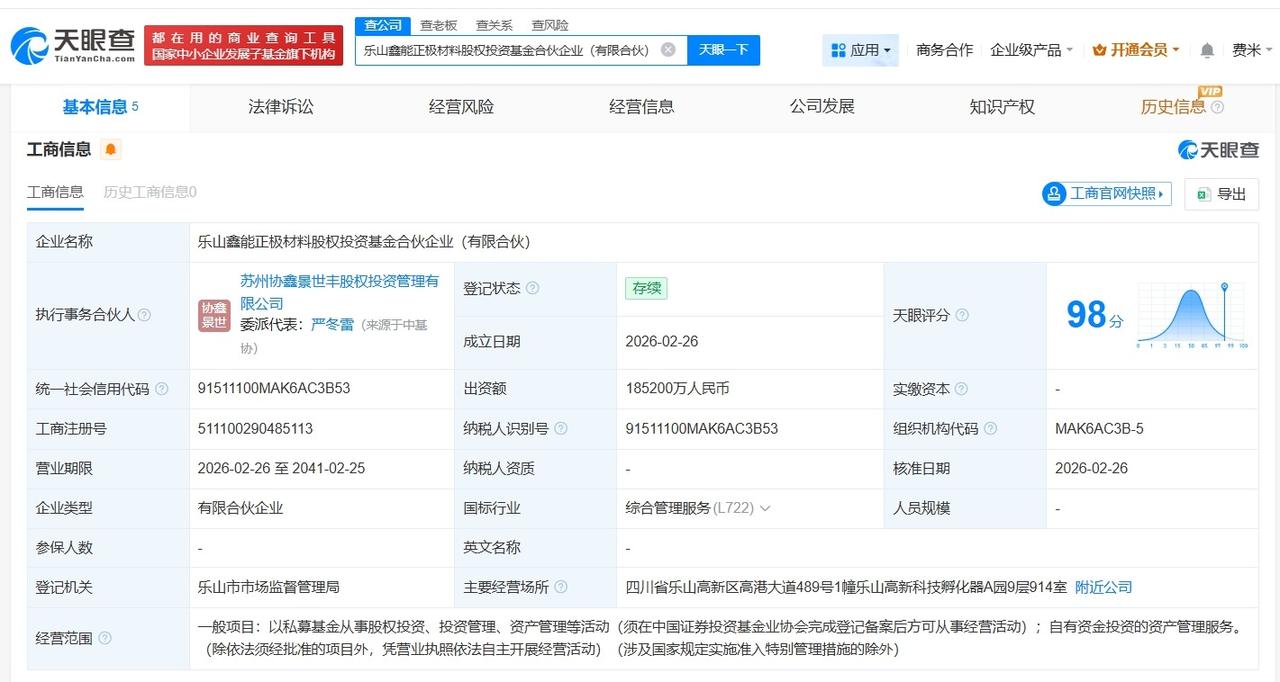
Task: Click help icon beside 历史信息 tab
Action: tap(1217, 107)
